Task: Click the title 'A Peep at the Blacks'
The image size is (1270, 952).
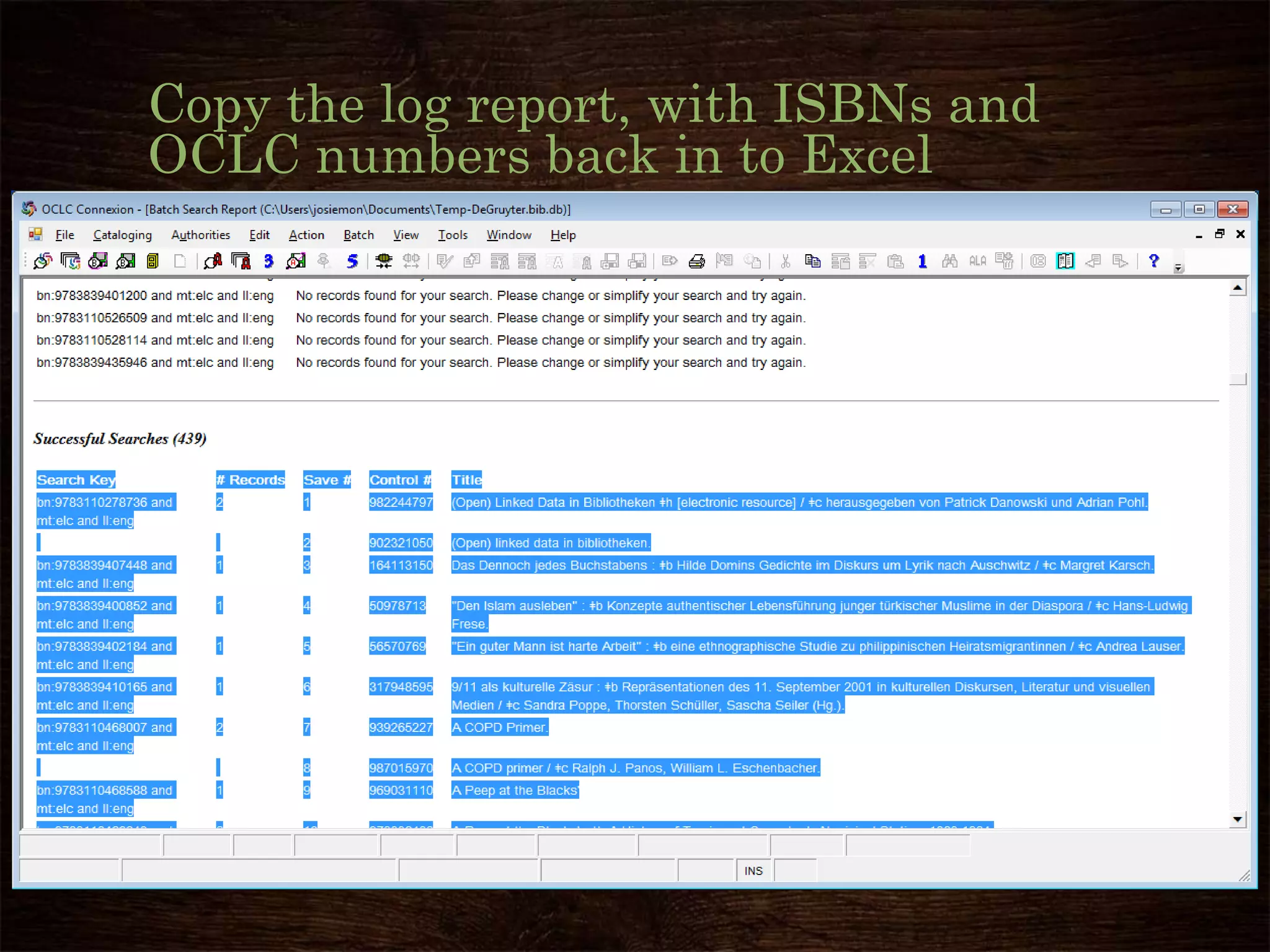Action: pyautogui.click(x=515, y=790)
